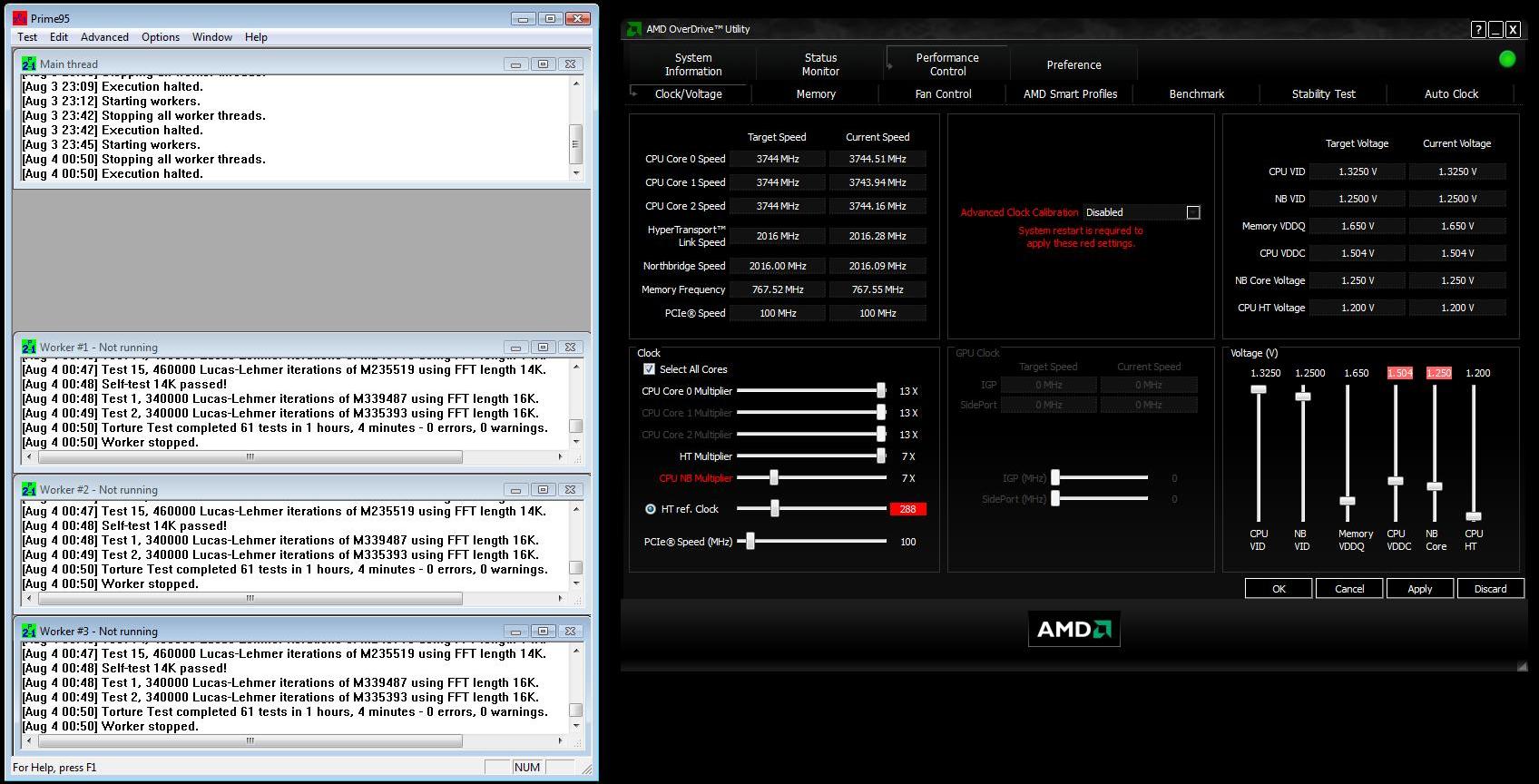Click the CPU VID voltage slider handle
Viewport: 1539px width, 784px height.
tap(1258, 389)
